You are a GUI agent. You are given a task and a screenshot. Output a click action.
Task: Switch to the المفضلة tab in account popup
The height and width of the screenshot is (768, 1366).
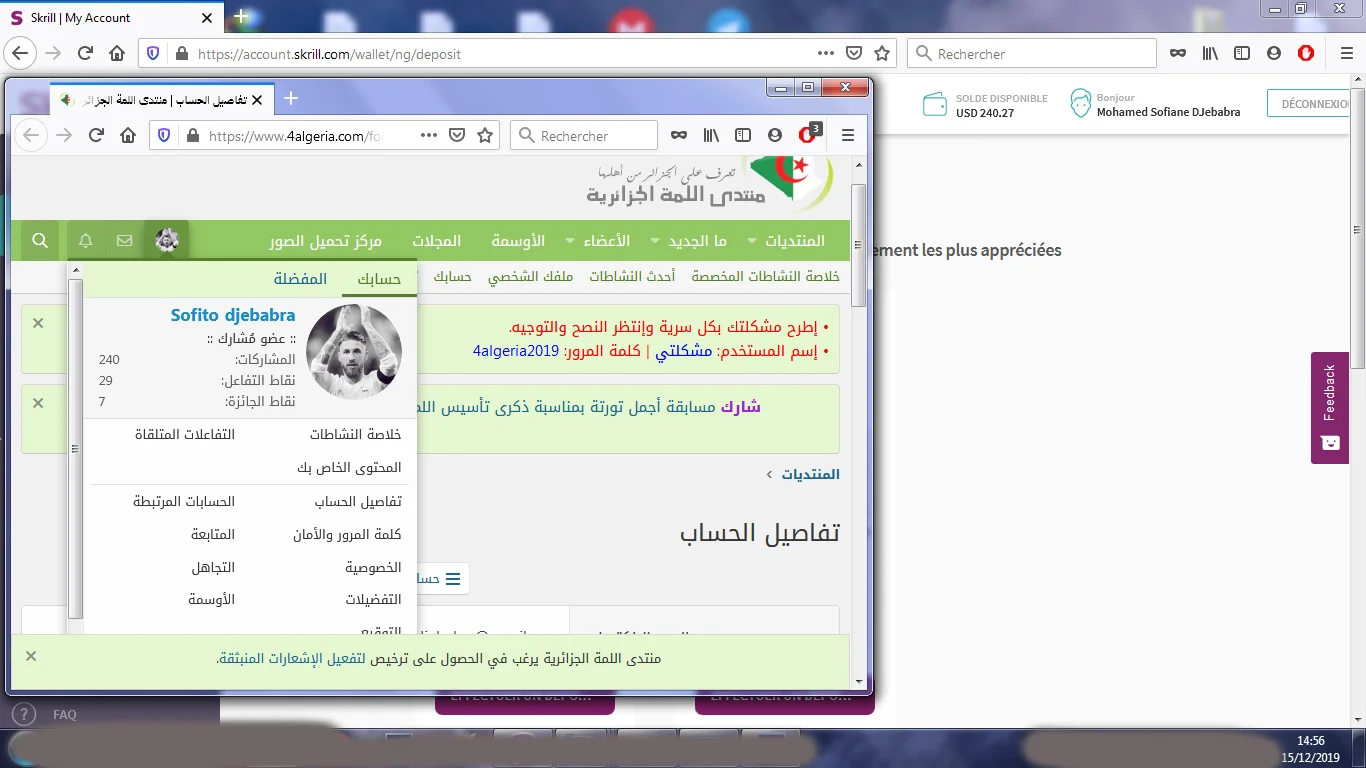(300, 279)
